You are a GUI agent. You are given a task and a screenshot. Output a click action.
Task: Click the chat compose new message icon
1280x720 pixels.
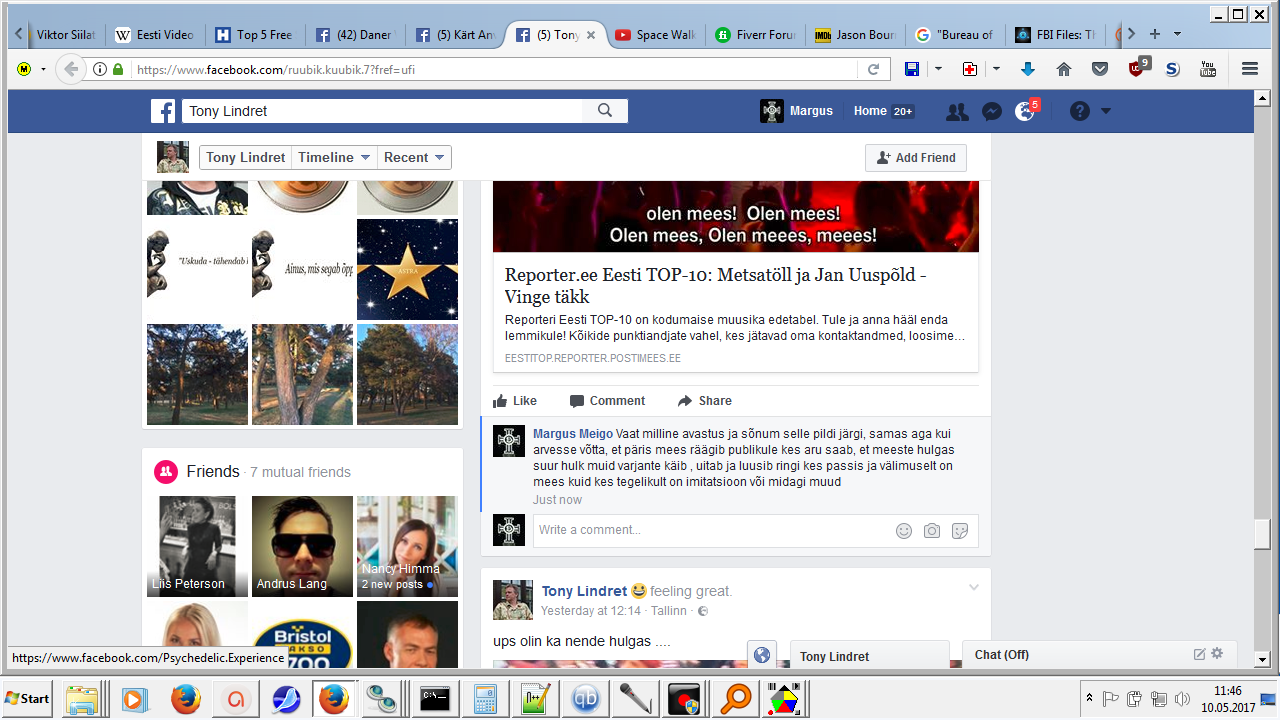[x=1199, y=654]
